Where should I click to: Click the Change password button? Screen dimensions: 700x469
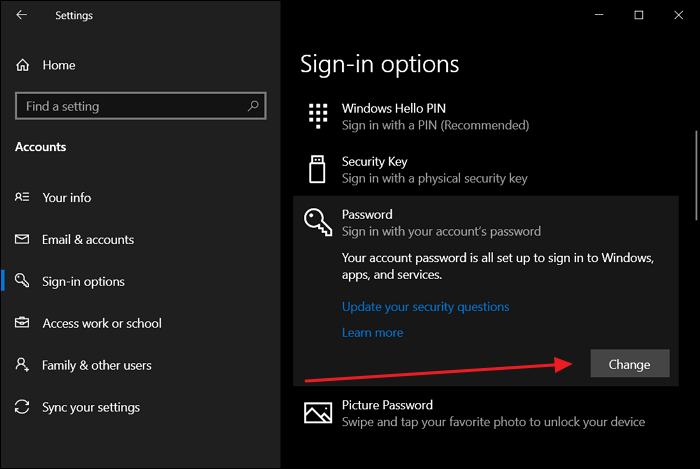point(630,363)
